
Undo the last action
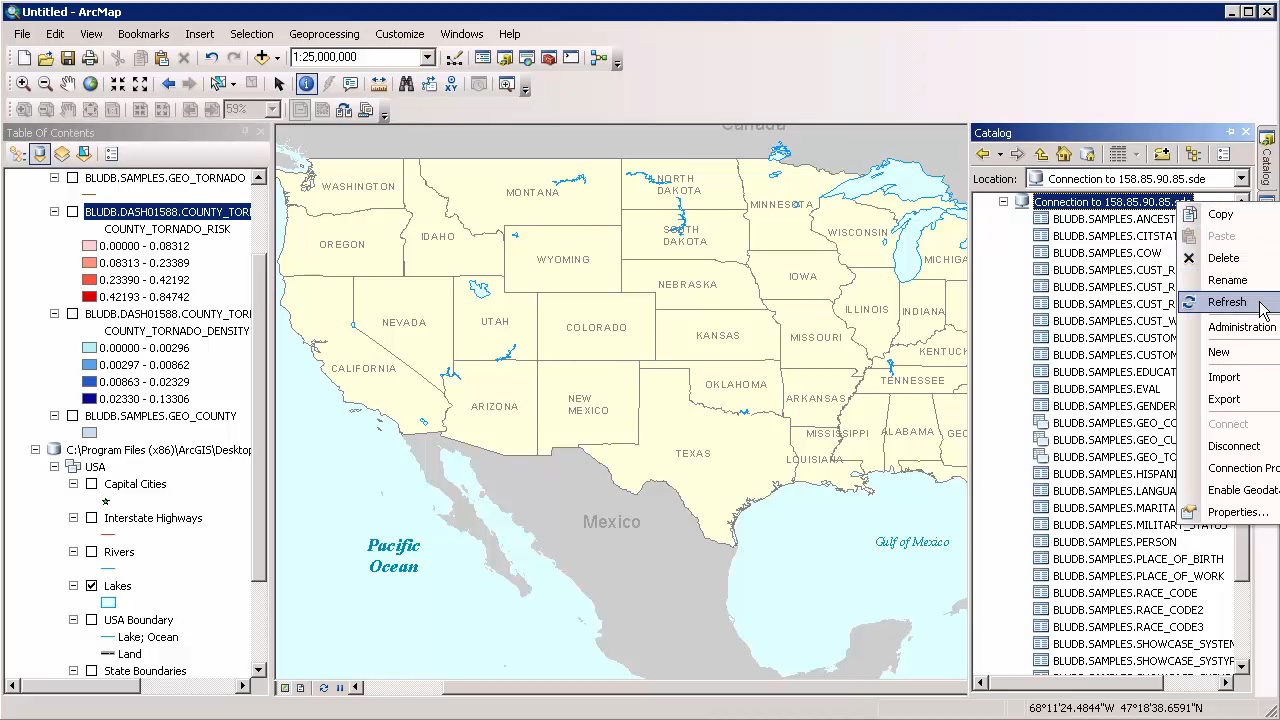pyautogui.click(x=212, y=58)
